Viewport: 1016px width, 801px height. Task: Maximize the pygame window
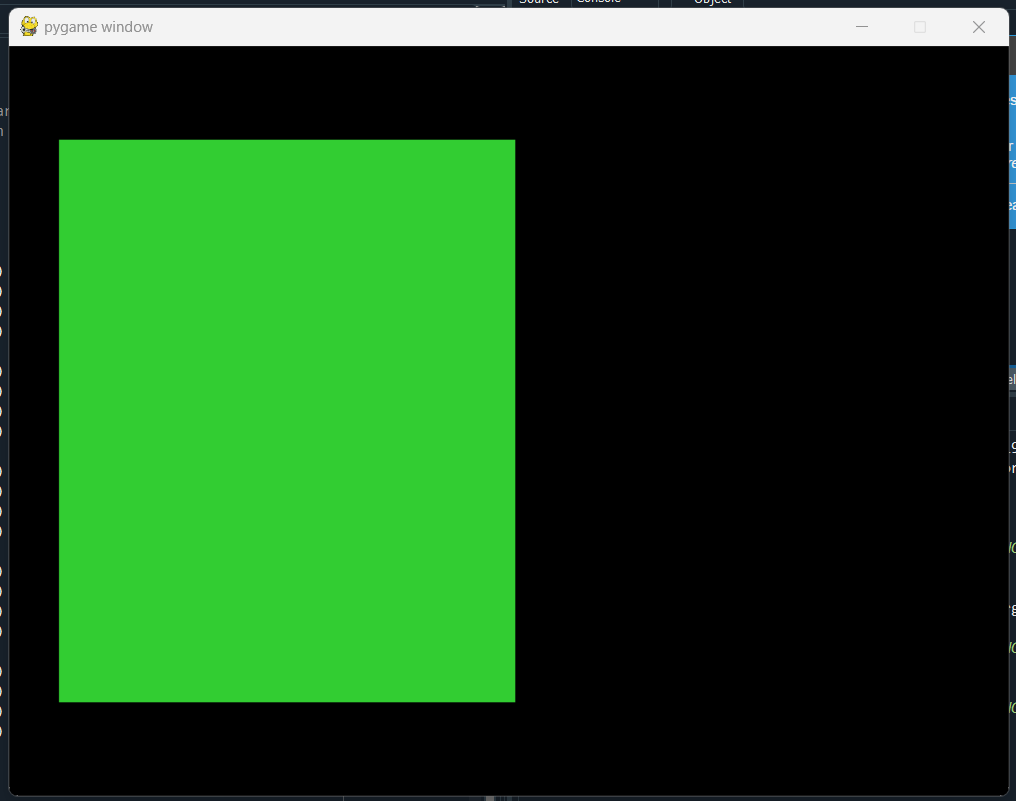(x=920, y=27)
